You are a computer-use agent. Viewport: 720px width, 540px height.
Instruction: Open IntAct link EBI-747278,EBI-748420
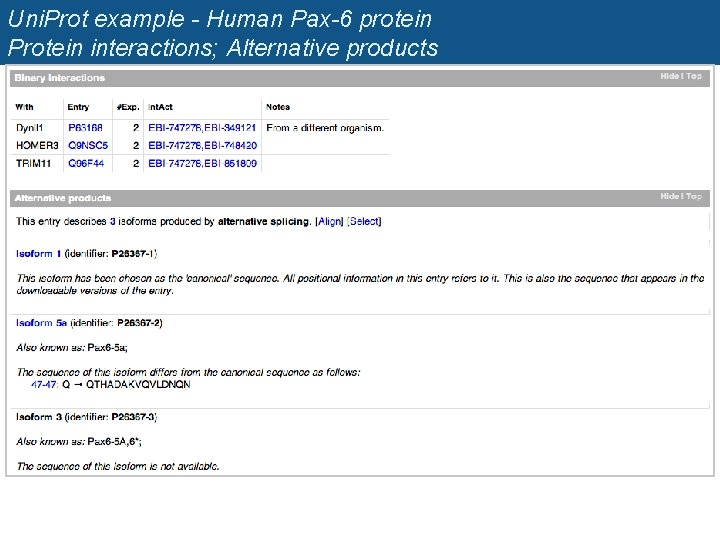tap(202, 146)
